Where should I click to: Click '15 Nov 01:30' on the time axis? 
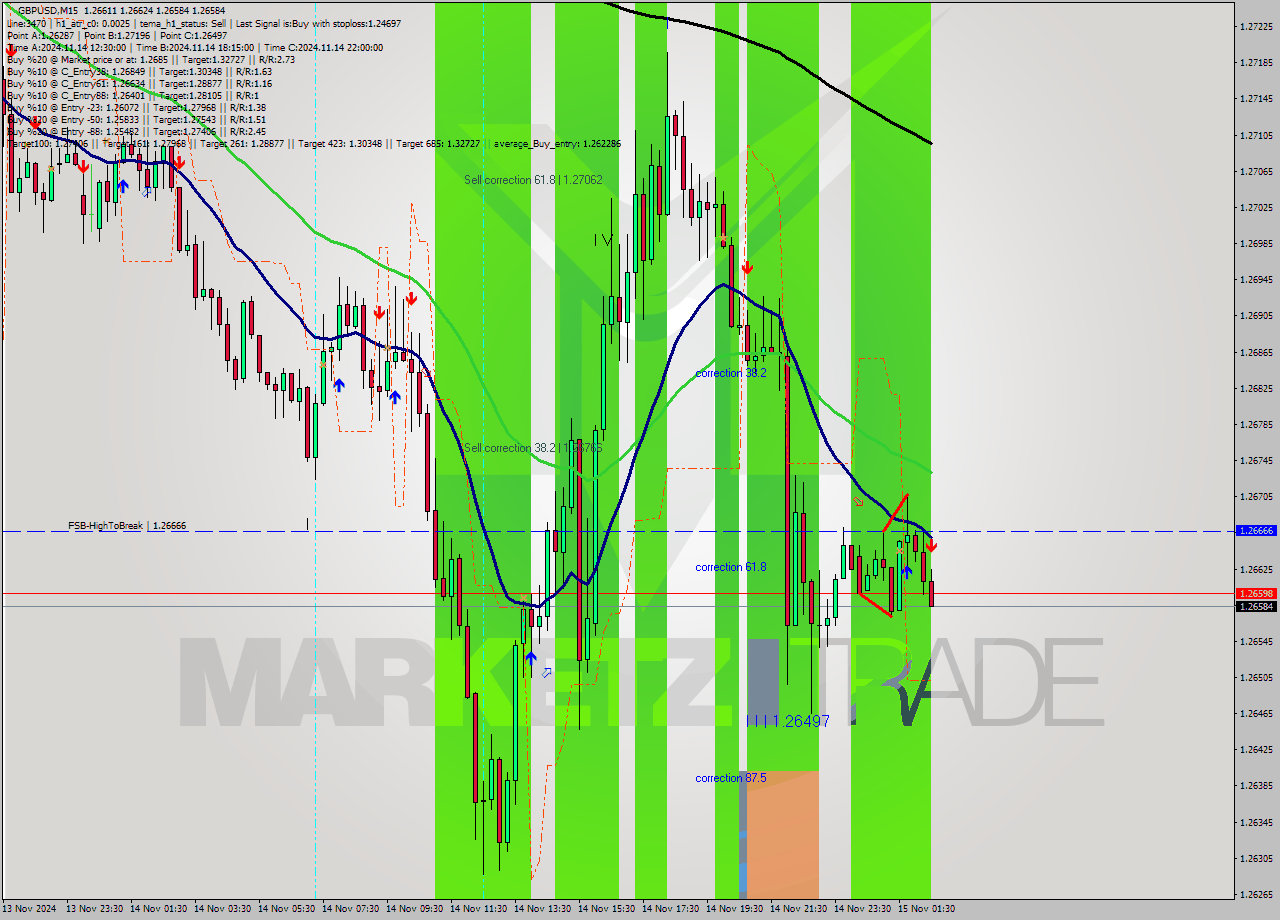coord(926,909)
